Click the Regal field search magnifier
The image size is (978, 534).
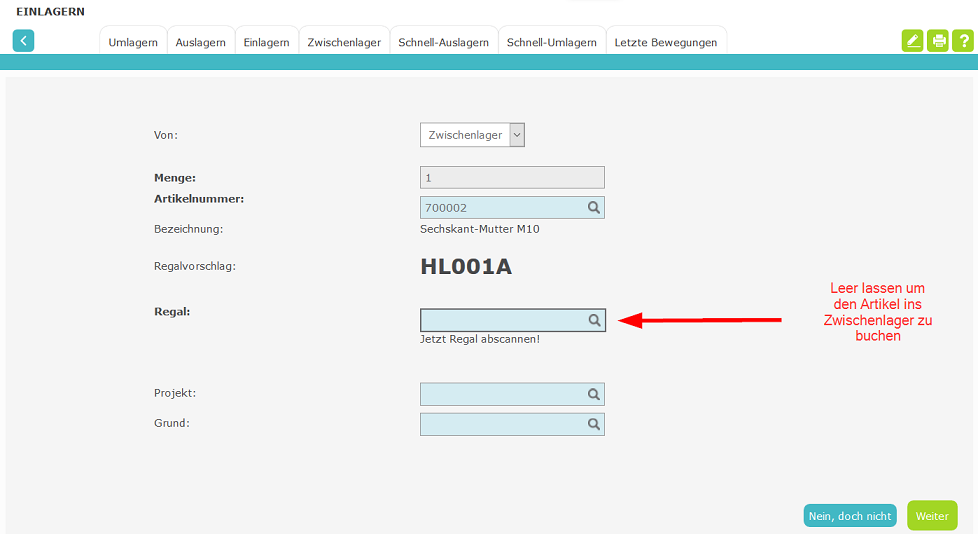coord(594,320)
